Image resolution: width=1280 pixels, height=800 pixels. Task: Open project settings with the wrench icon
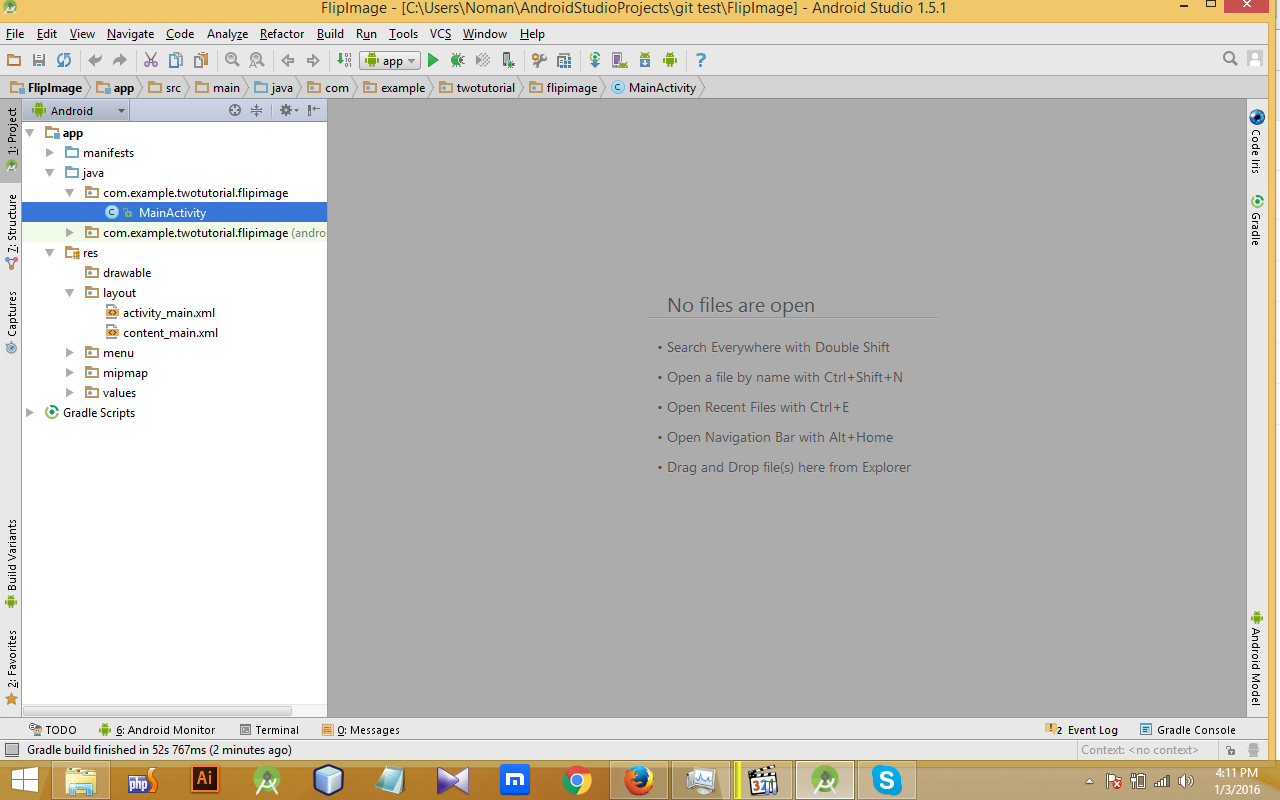click(539, 60)
